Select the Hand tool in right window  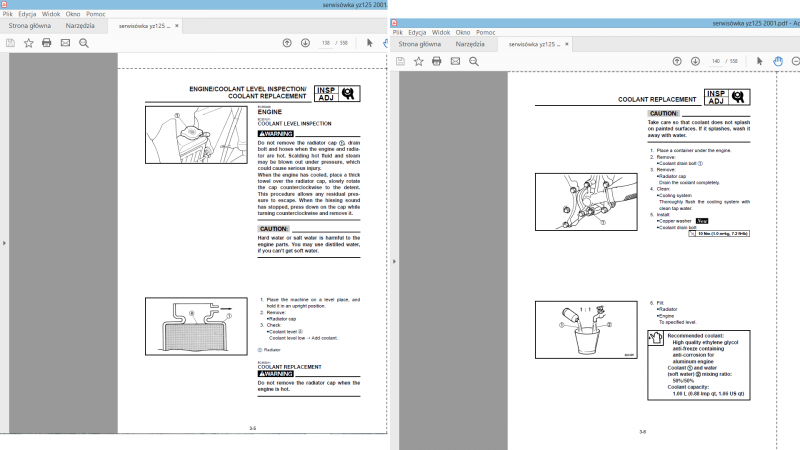point(778,61)
